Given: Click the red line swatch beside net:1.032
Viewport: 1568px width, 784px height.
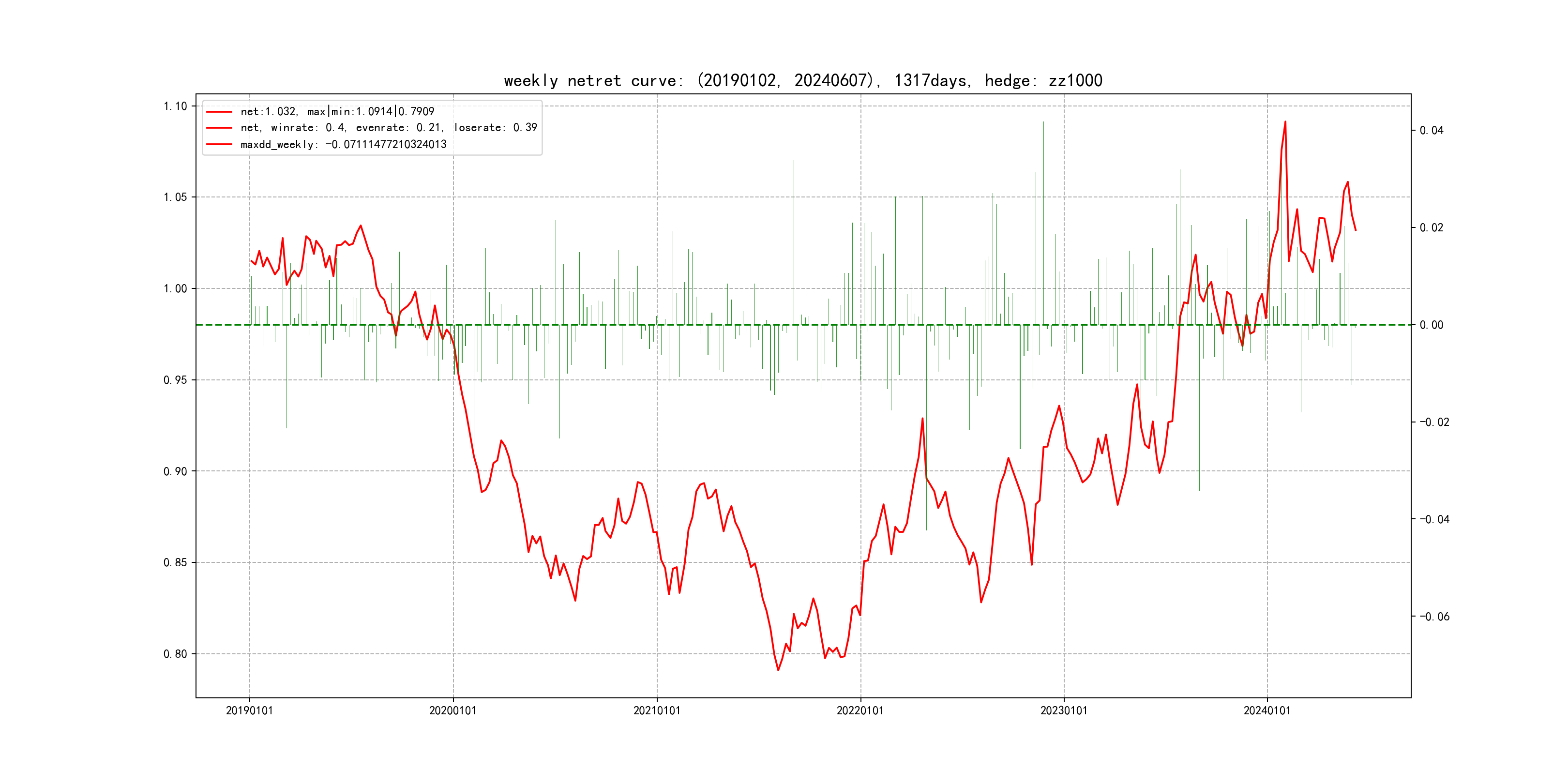Looking at the screenshot, I should tap(219, 112).
